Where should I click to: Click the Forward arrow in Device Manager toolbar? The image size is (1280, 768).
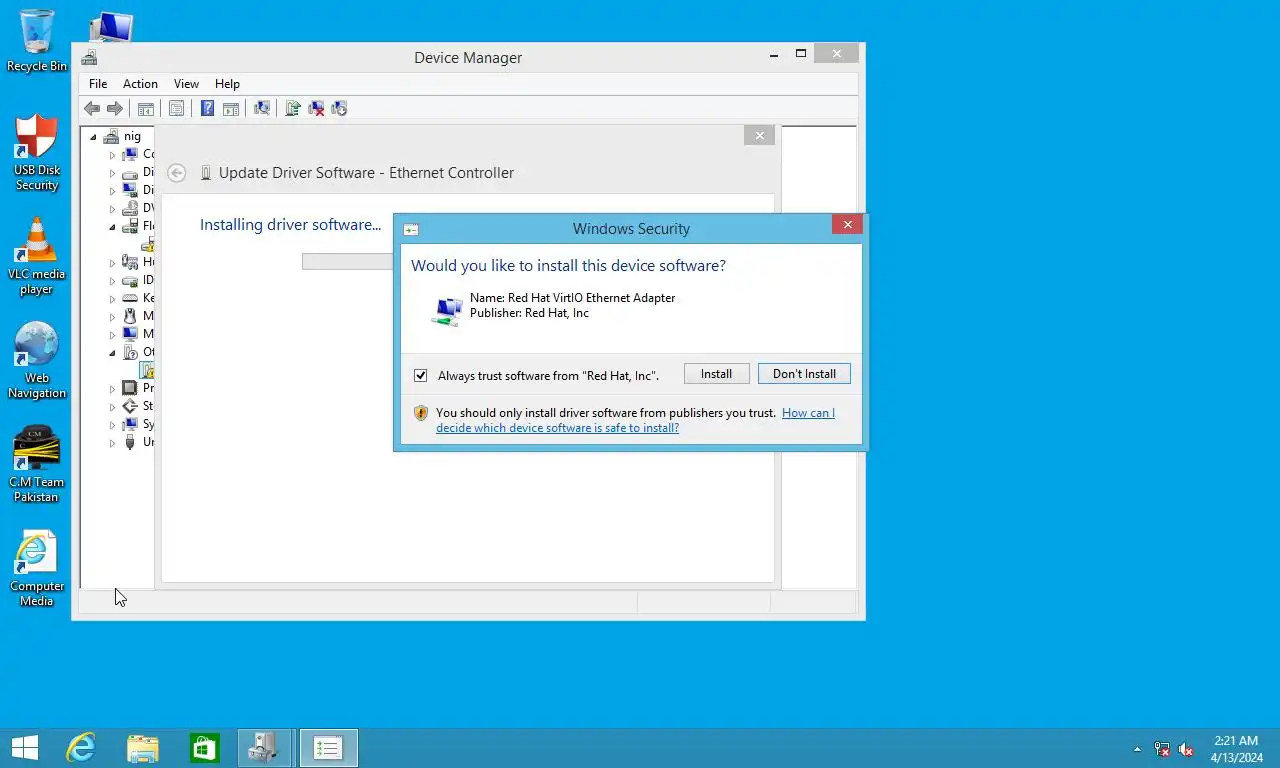[115, 108]
